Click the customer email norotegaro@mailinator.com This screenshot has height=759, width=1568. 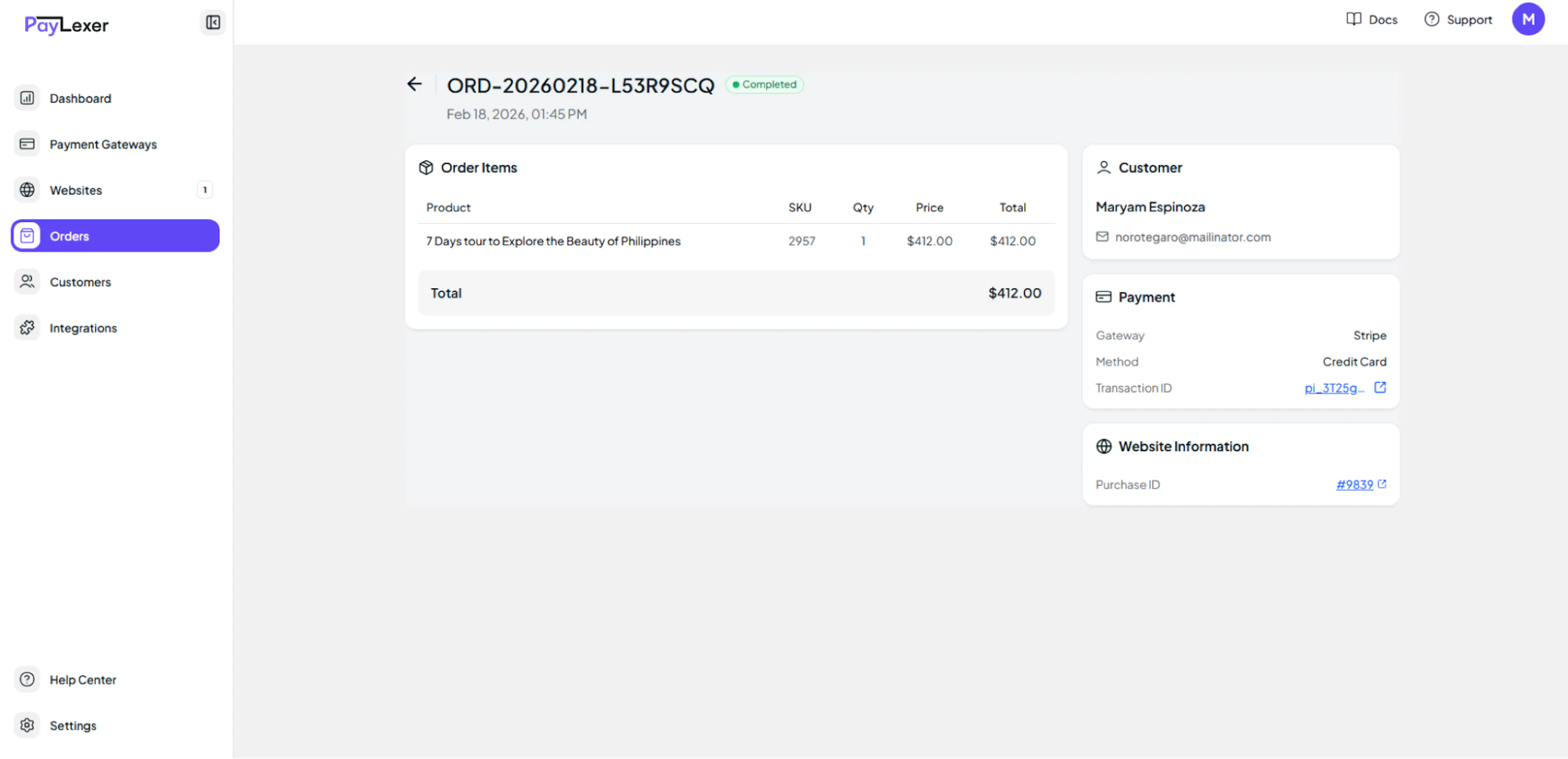[1192, 237]
